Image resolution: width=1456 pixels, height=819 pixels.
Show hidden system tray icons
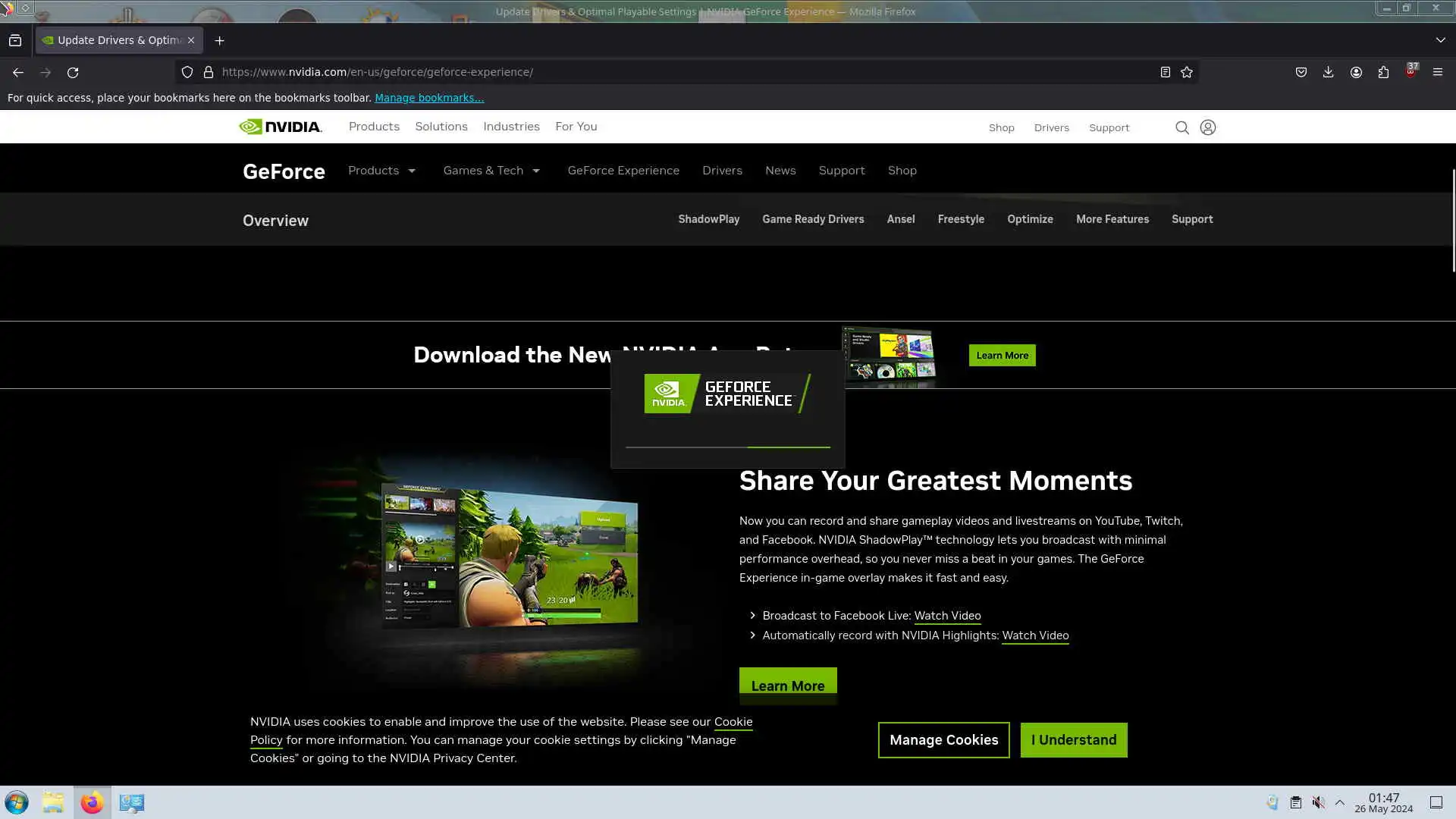(1340, 802)
